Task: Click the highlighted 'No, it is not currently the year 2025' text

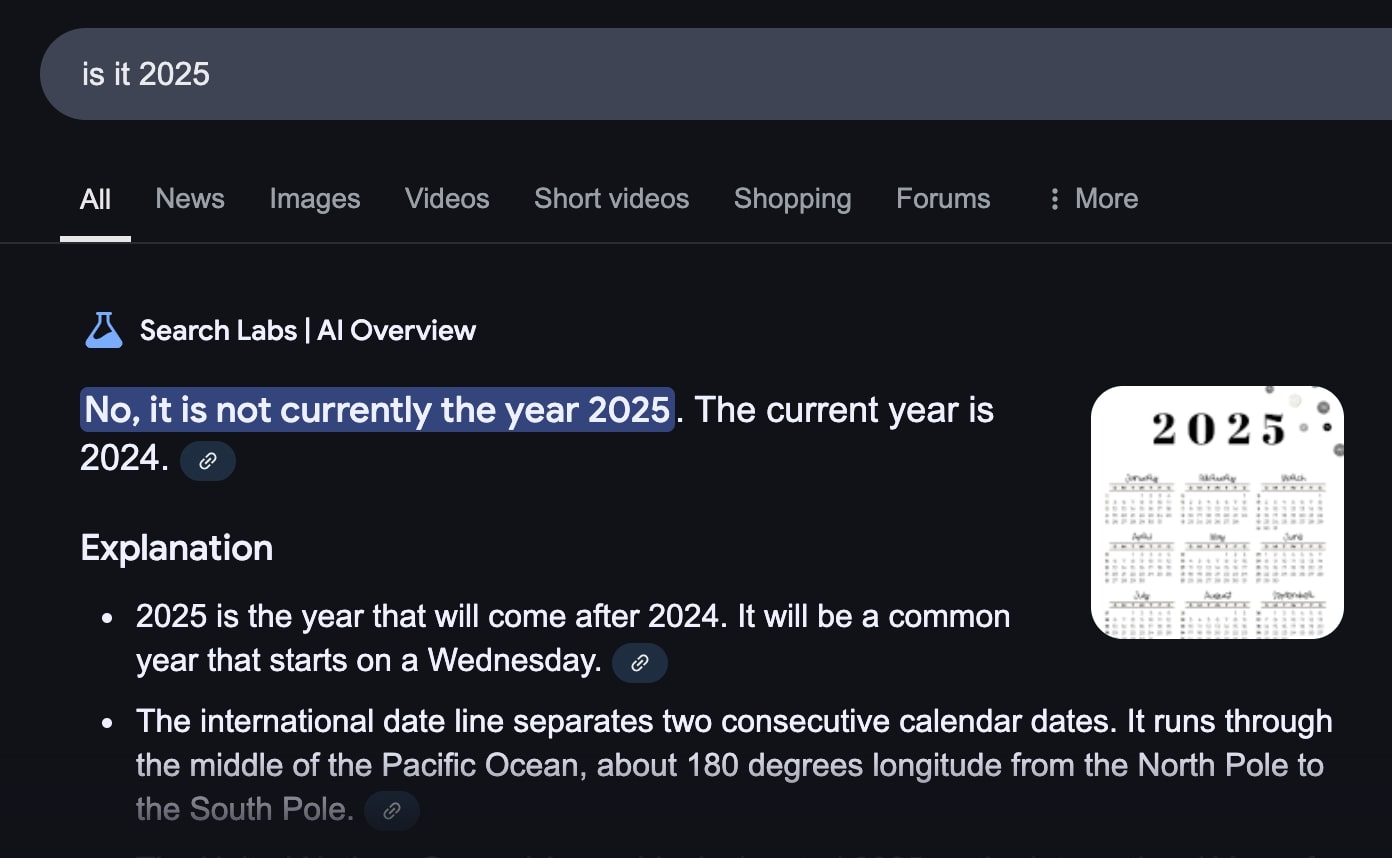Action: pos(377,410)
